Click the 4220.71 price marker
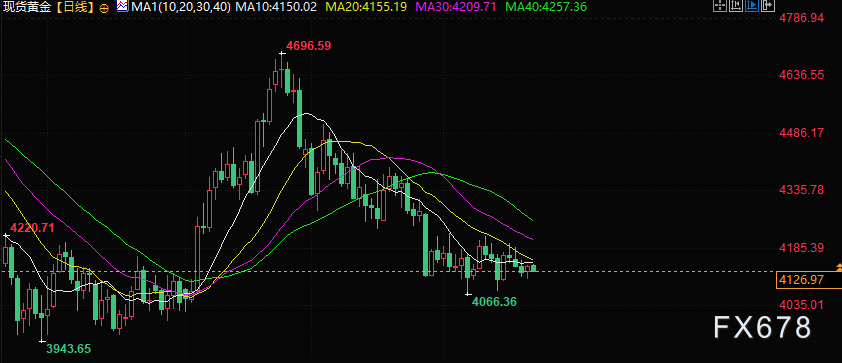This screenshot has width=842, height=363. tap(32, 227)
